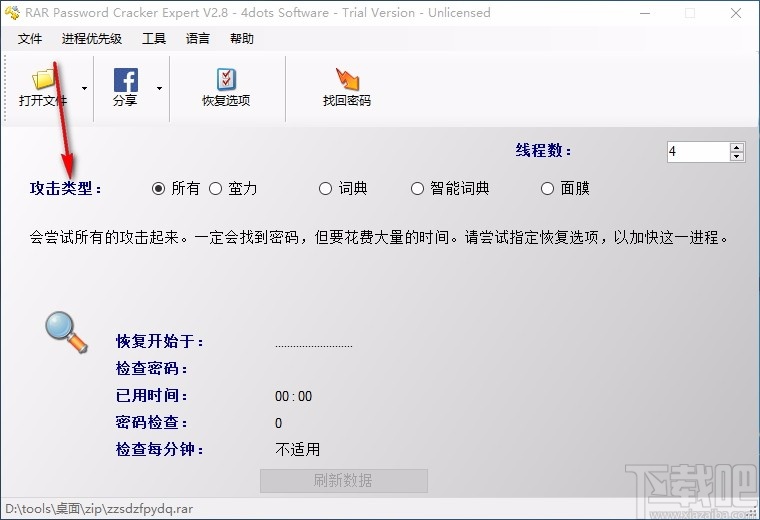
Task: Click the 线程数 value field
Action: pyautogui.click(x=698, y=152)
